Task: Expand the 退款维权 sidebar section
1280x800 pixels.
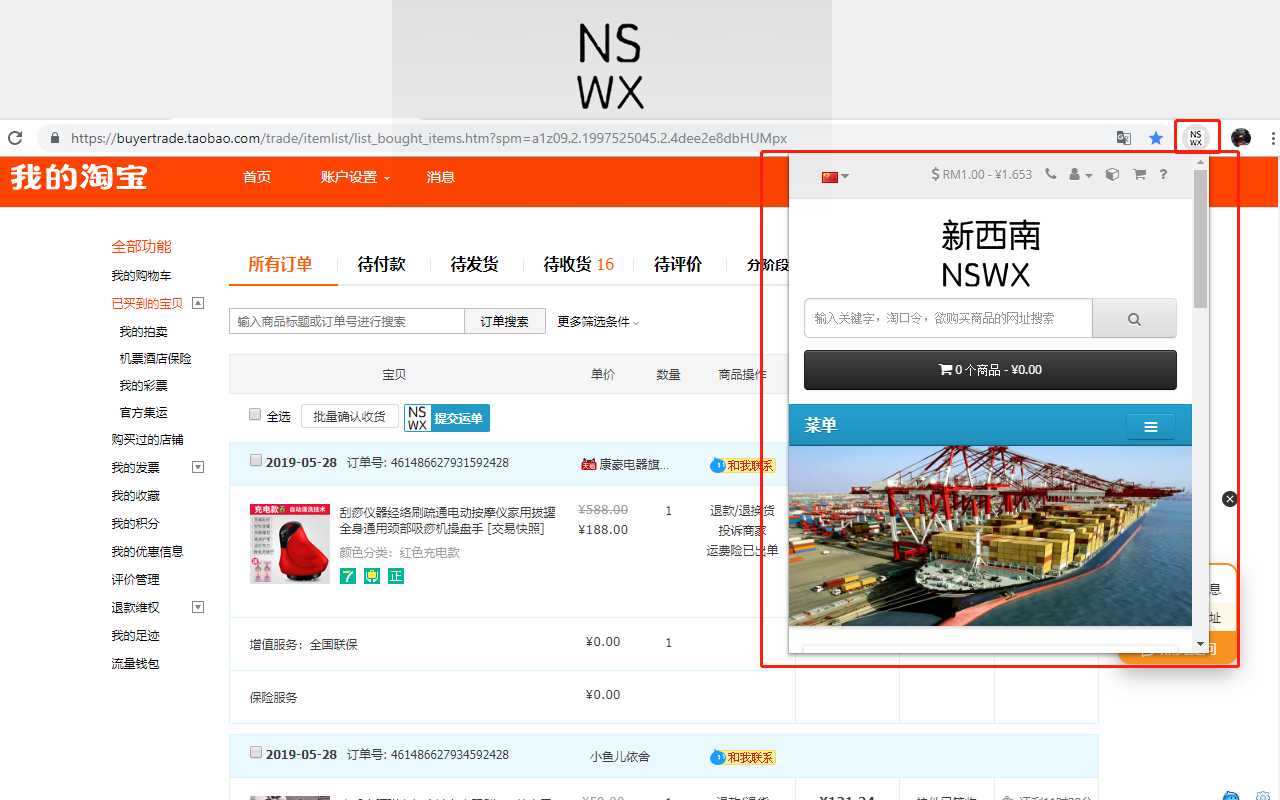Action: (x=198, y=607)
